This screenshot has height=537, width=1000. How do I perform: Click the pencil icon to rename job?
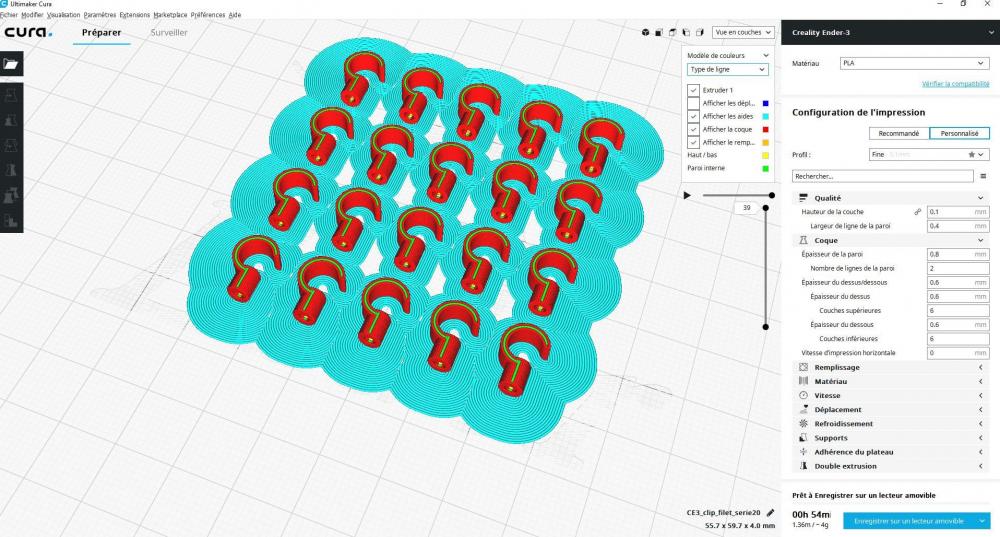point(770,513)
